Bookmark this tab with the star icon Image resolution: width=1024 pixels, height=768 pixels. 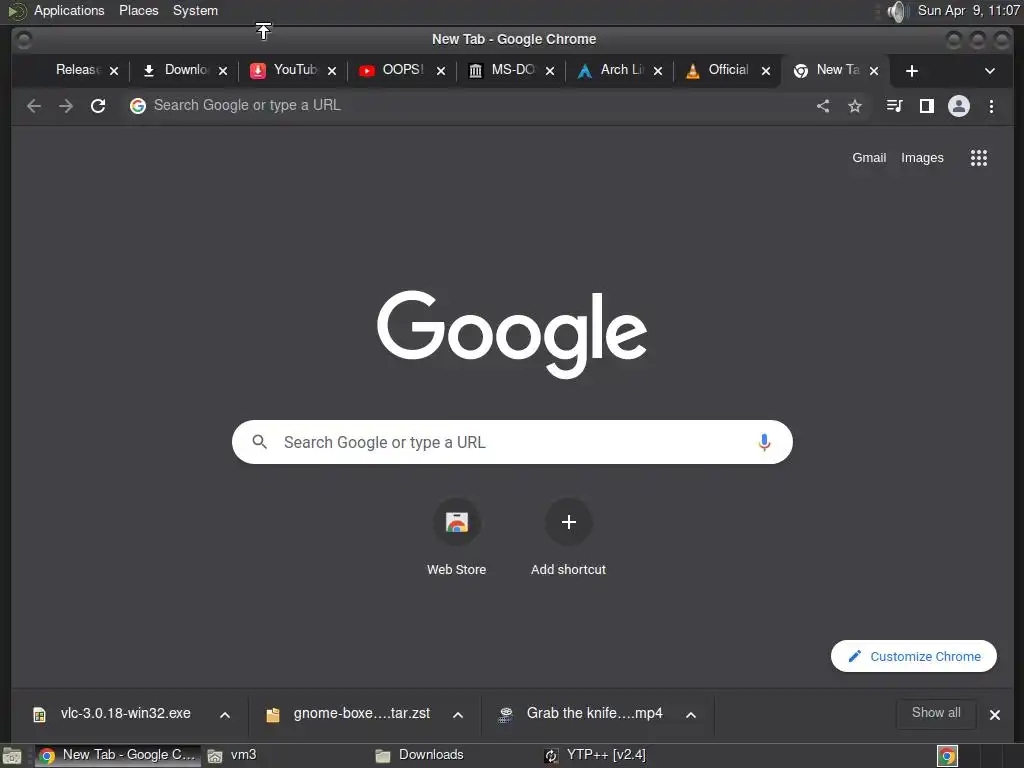855,106
